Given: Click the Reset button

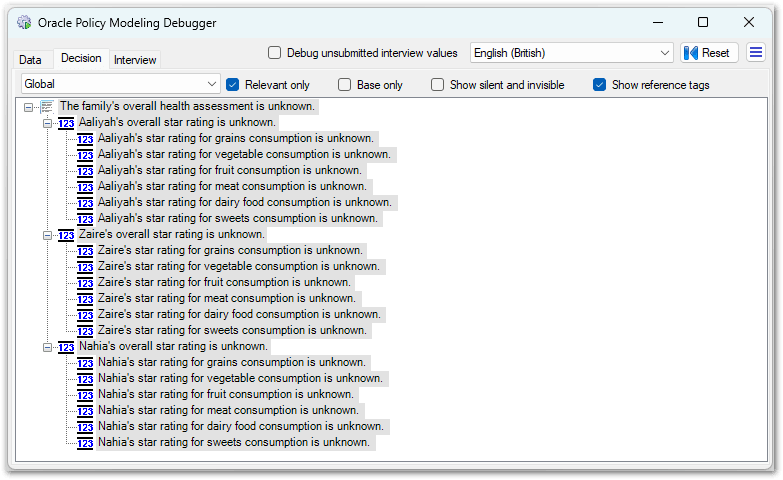Looking at the screenshot, I should pyautogui.click(x=709, y=52).
